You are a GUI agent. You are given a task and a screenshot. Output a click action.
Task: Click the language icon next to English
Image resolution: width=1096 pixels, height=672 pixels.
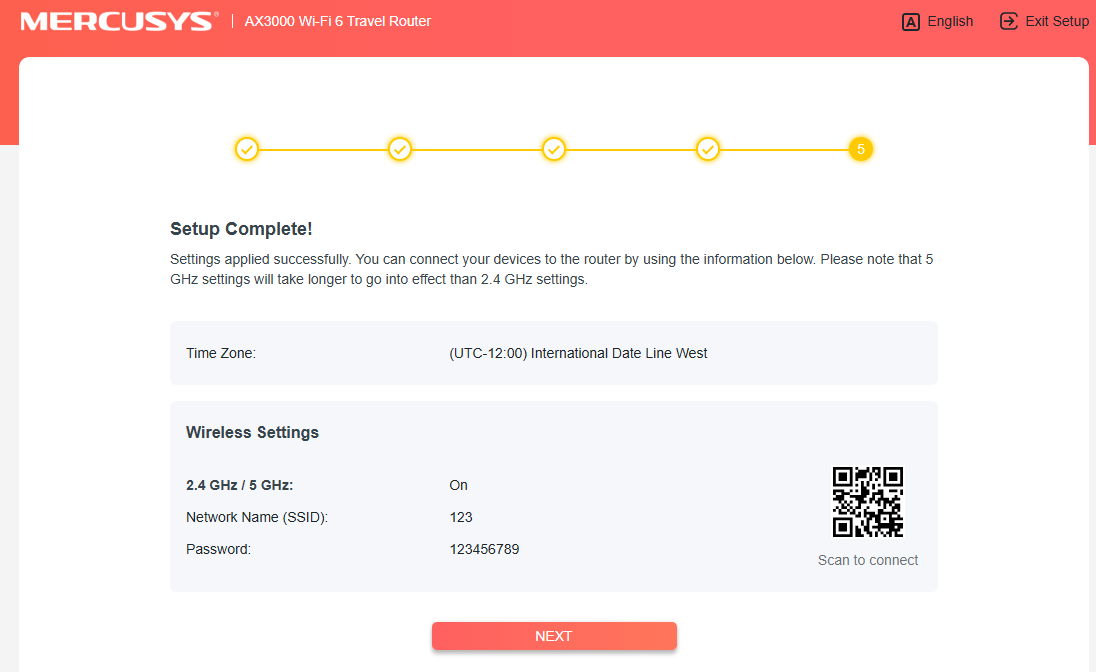pyautogui.click(x=910, y=22)
